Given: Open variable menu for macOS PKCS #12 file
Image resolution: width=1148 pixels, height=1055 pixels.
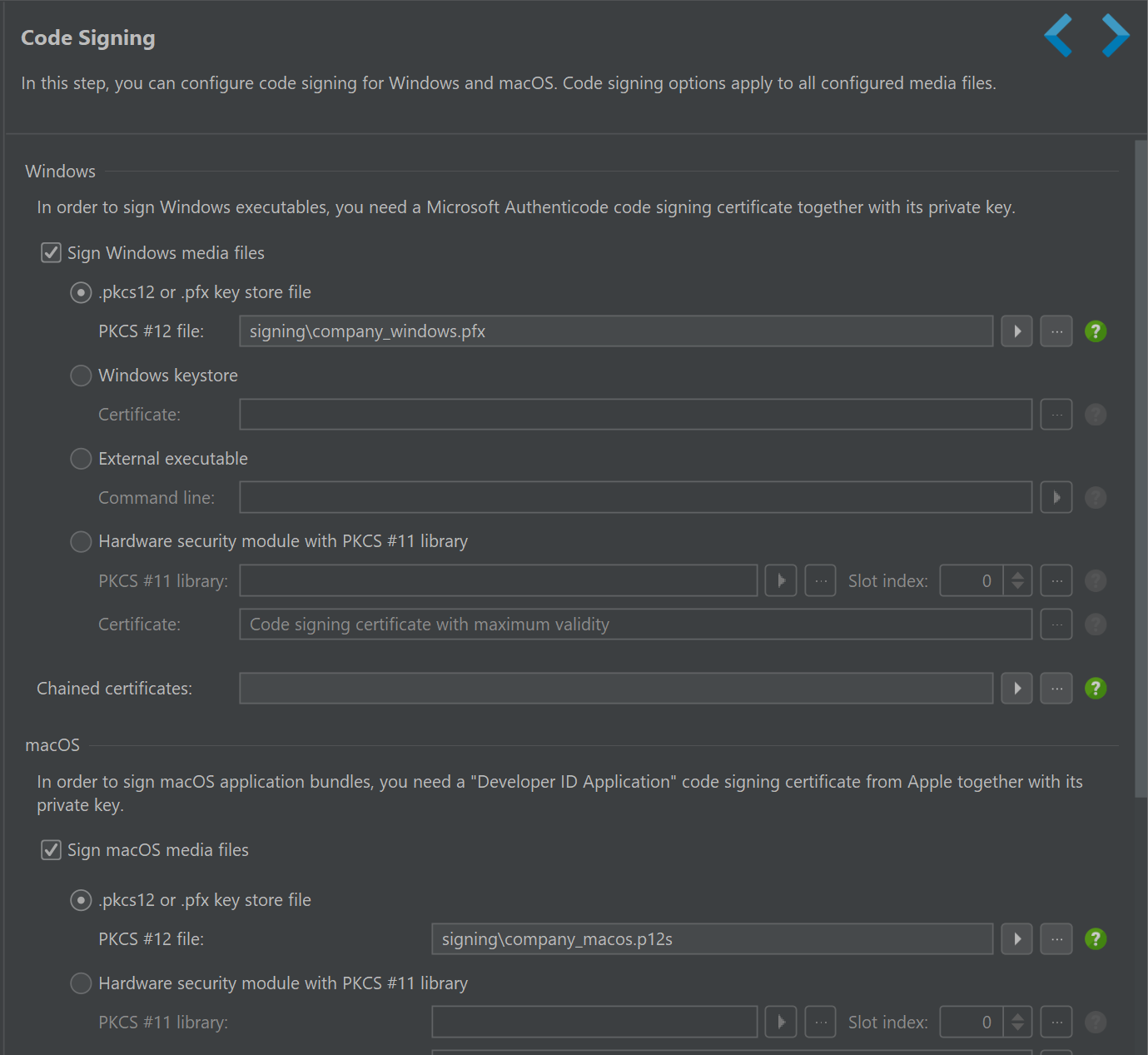Looking at the screenshot, I should click(x=1016, y=939).
